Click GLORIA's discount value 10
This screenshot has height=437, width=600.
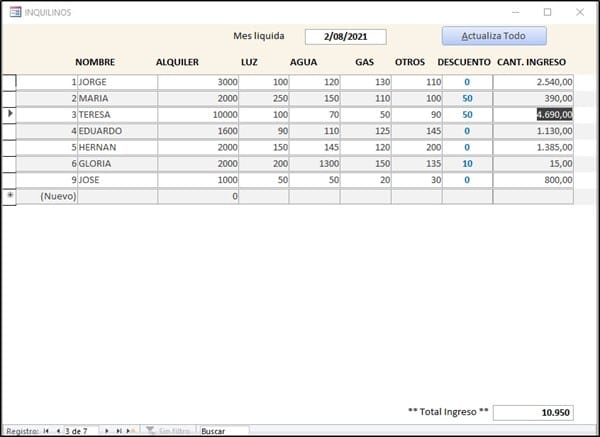click(467, 164)
